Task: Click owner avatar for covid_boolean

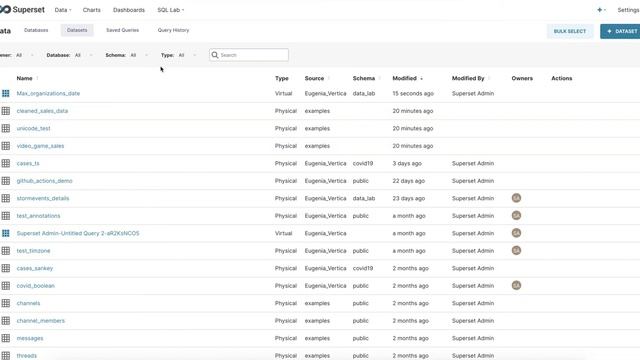Action: [x=516, y=286]
